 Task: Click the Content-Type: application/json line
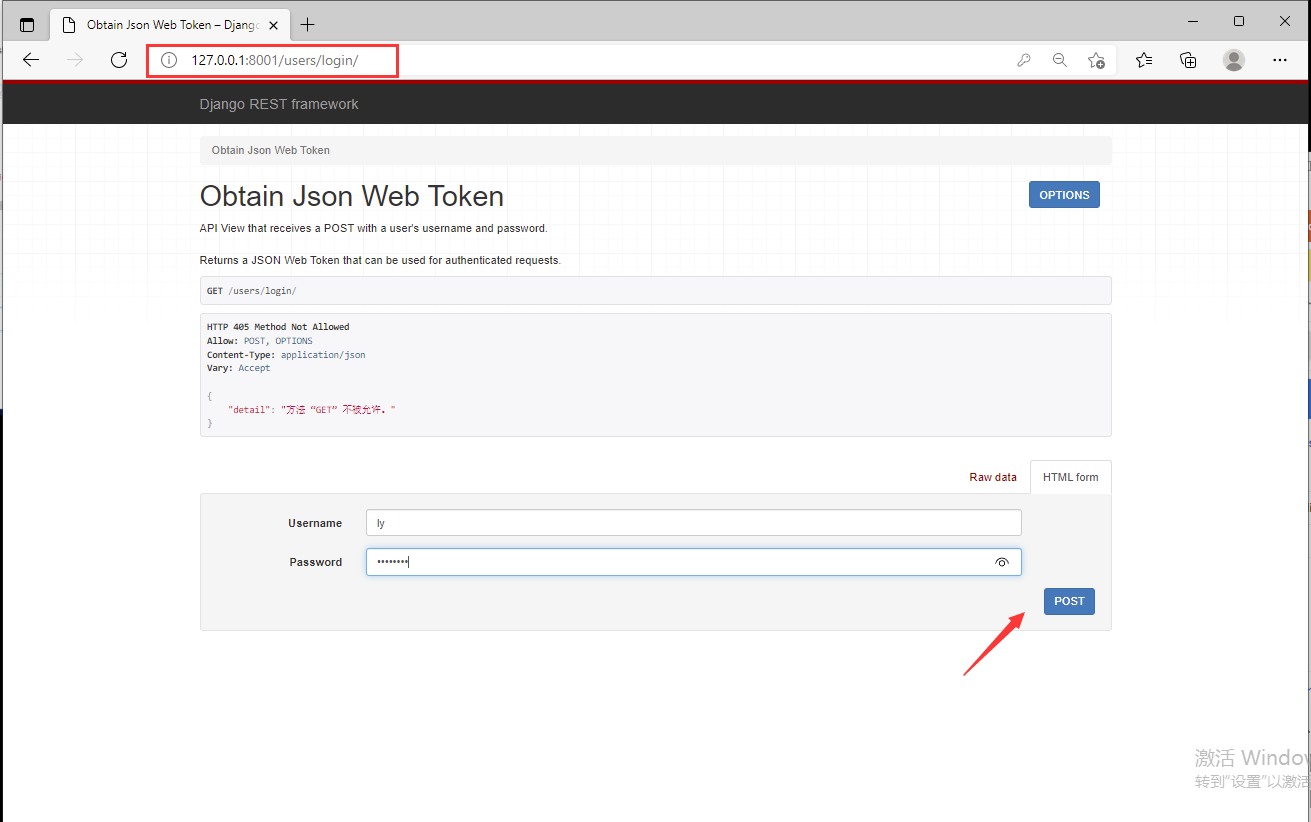coord(287,355)
